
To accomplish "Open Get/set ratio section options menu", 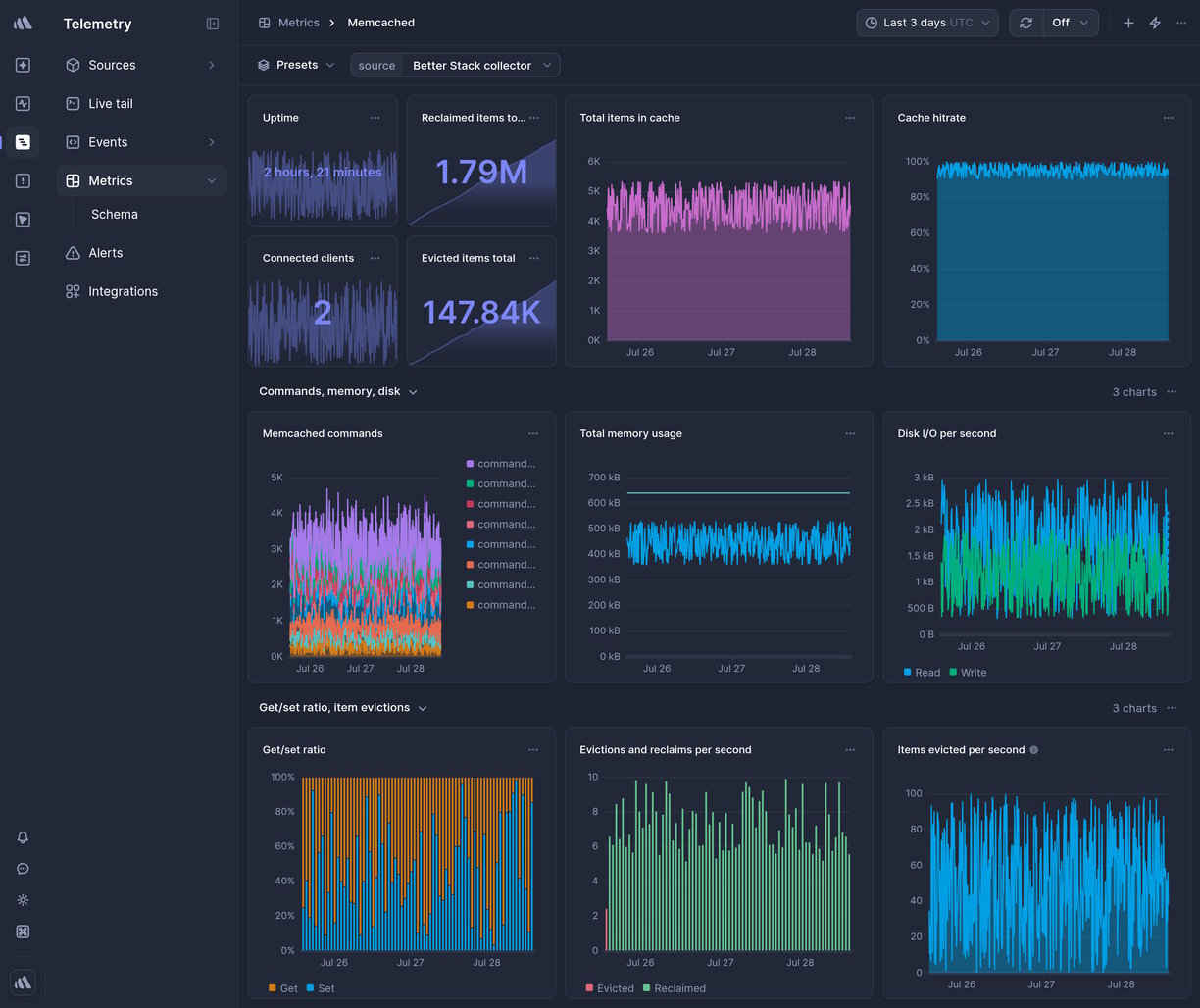I will (x=1172, y=708).
